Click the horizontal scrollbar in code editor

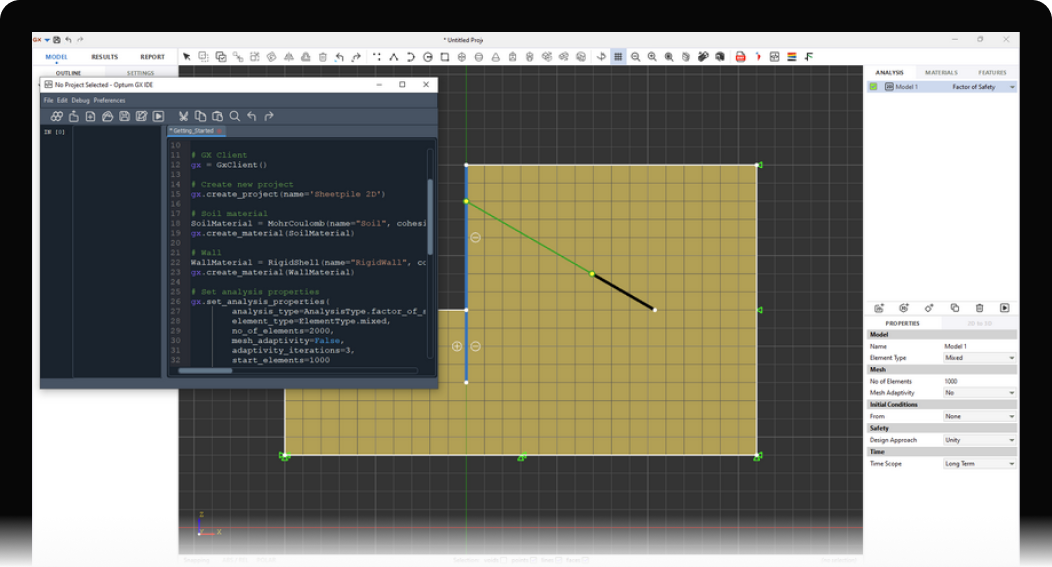pyautogui.click(x=205, y=370)
